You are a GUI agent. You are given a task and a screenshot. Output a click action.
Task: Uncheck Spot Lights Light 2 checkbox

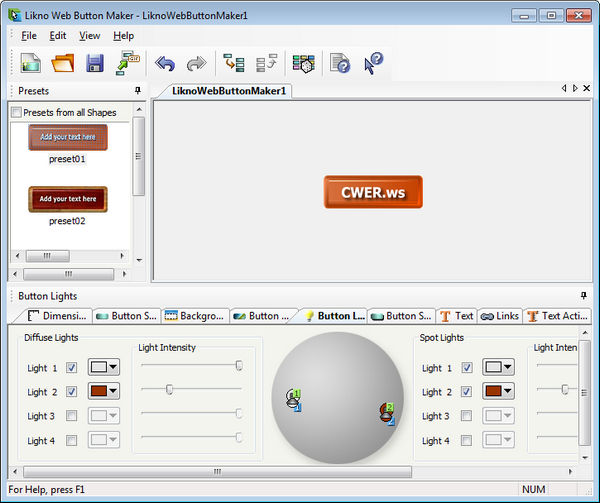click(x=466, y=392)
